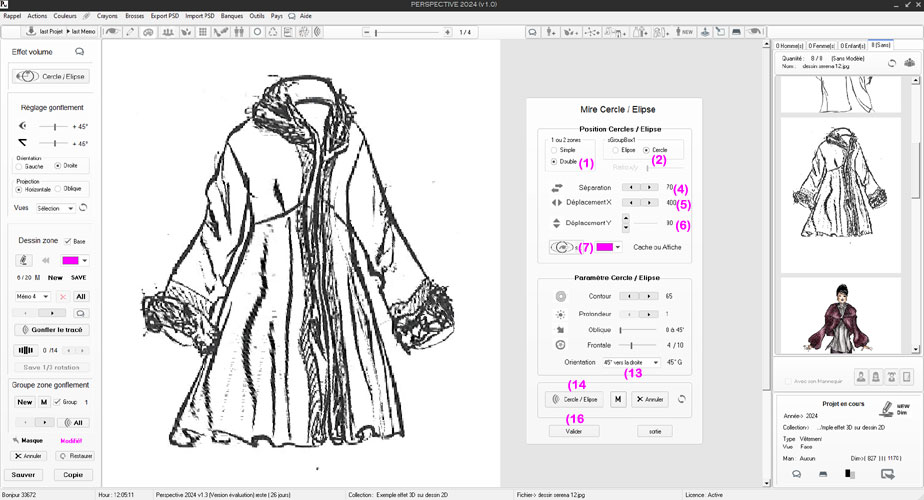Screen dimensions: 924x500
Task: Click the printer icon in Projet en cours
Action: pyautogui.click(x=823, y=474)
